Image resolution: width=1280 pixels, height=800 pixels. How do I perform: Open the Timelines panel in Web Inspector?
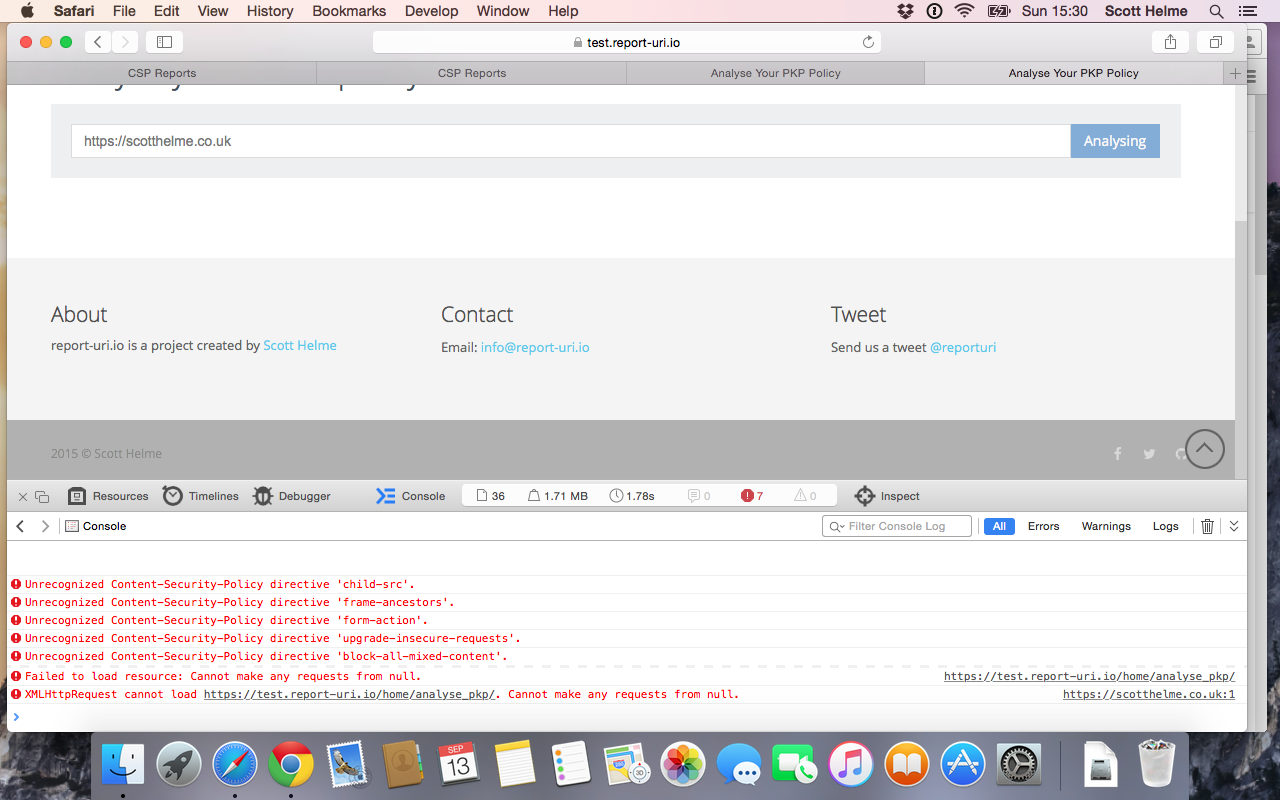(x=200, y=495)
